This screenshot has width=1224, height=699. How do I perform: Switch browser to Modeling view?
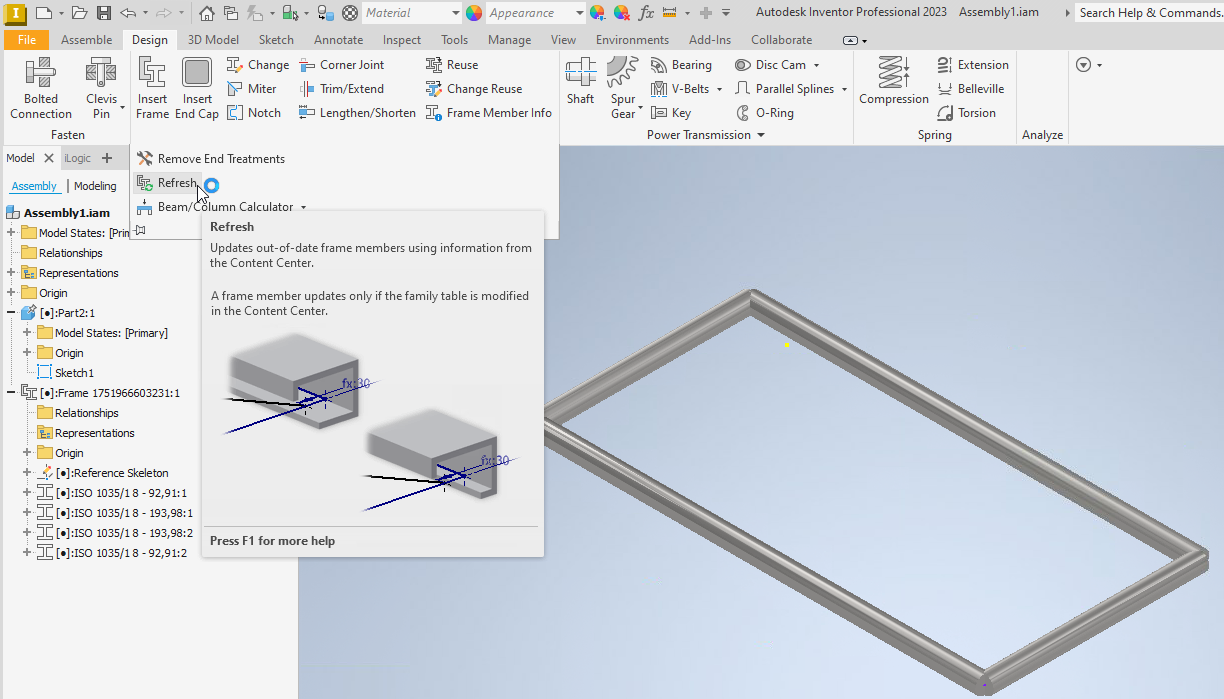click(x=95, y=186)
